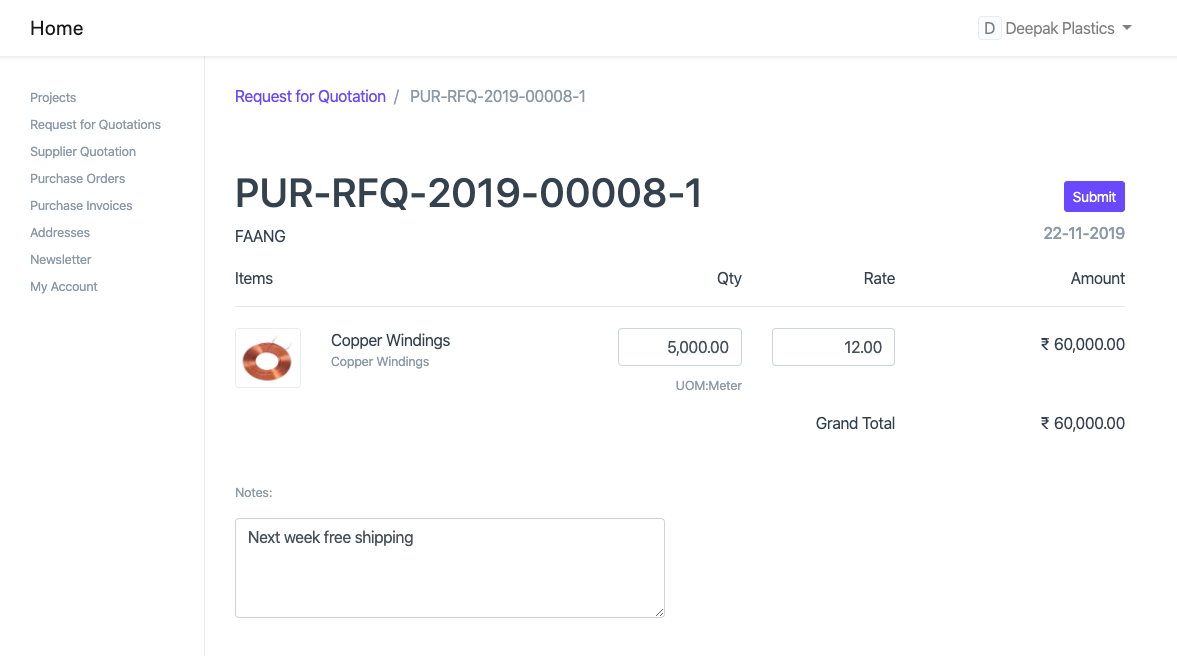This screenshot has width=1177, height=656.
Task: Focus the Rate input field showing 12.00
Action: (833, 347)
